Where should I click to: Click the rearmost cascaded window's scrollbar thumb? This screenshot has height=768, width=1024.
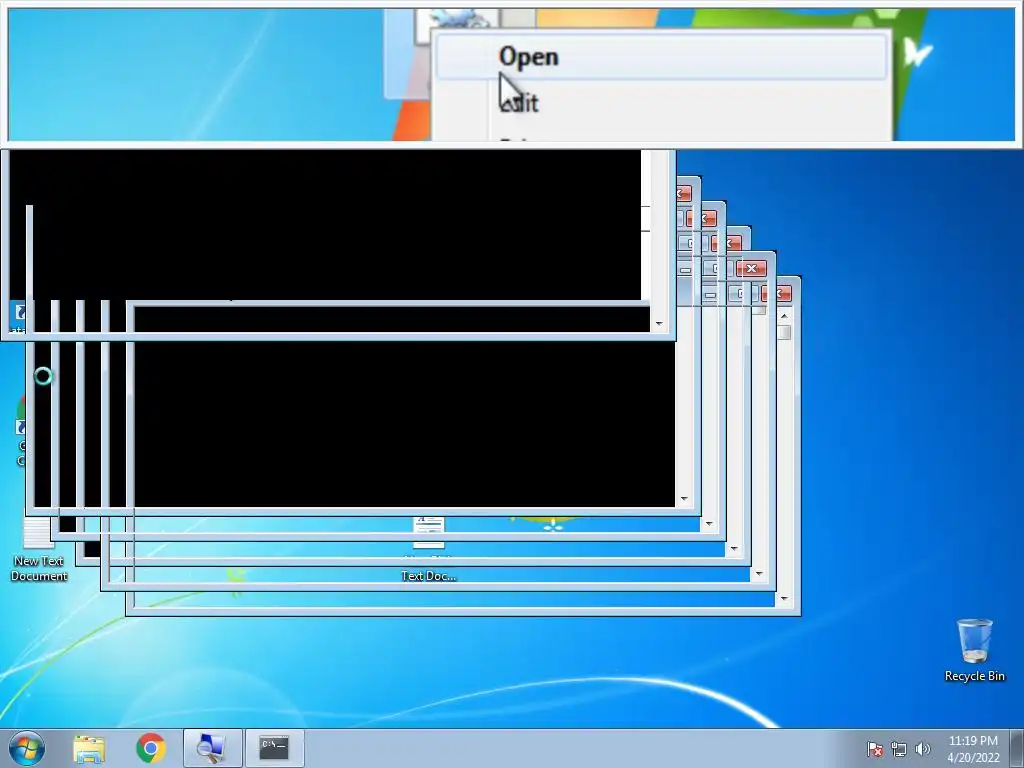pos(784,332)
